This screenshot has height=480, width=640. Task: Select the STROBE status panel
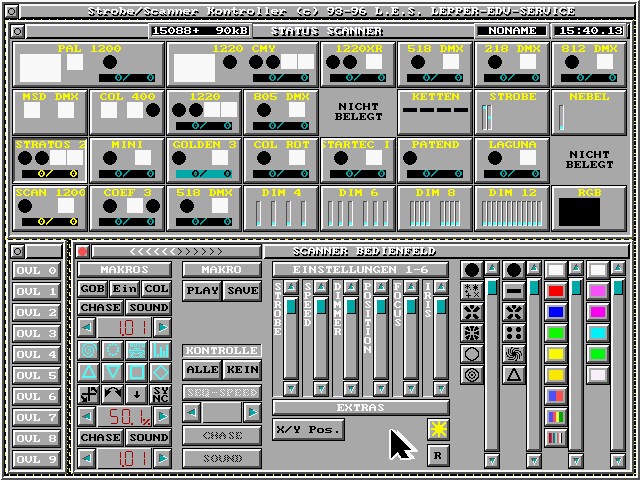click(x=511, y=112)
